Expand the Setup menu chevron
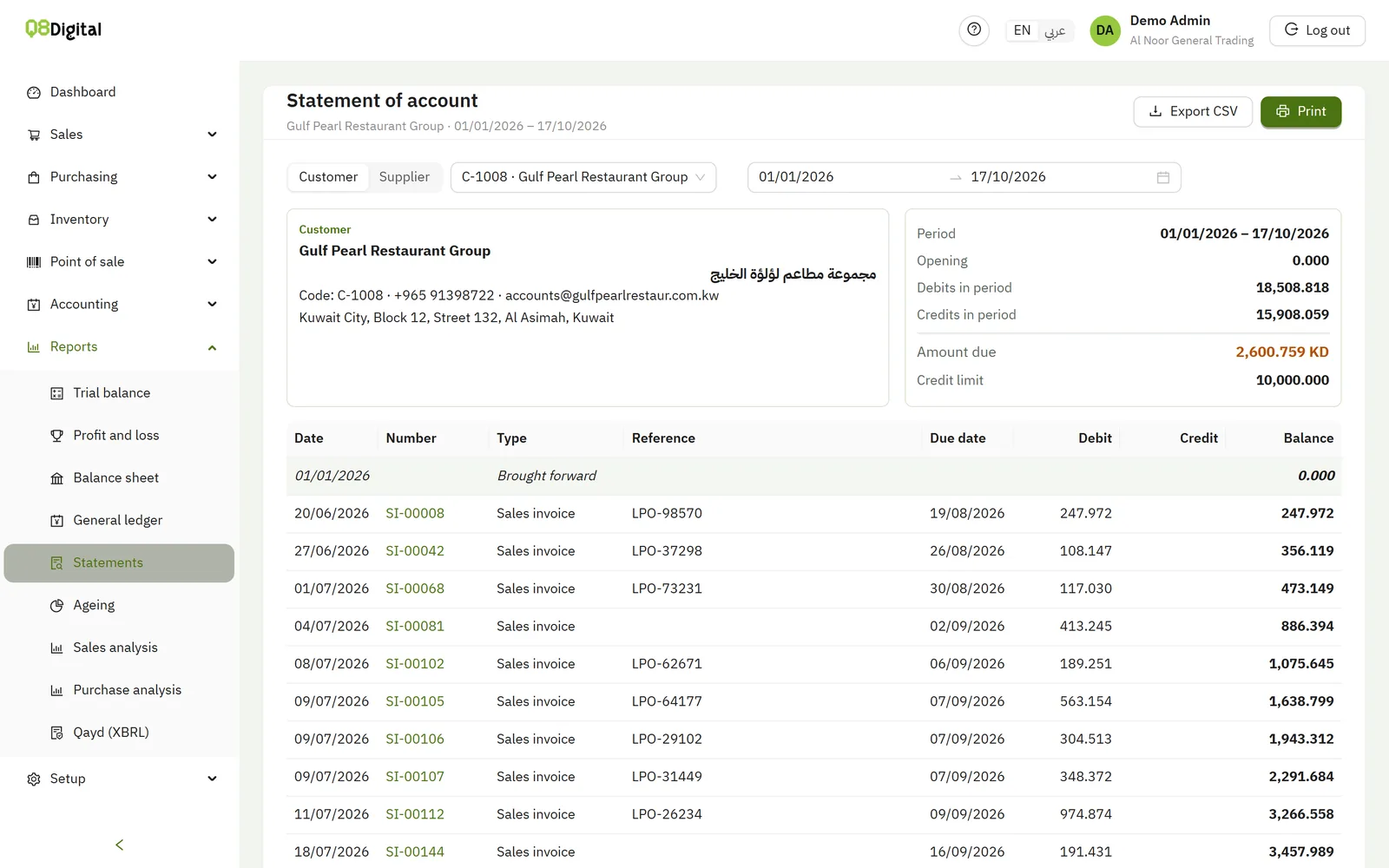Image resolution: width=1389 pixels, height=868 pixels. point(213,779)
